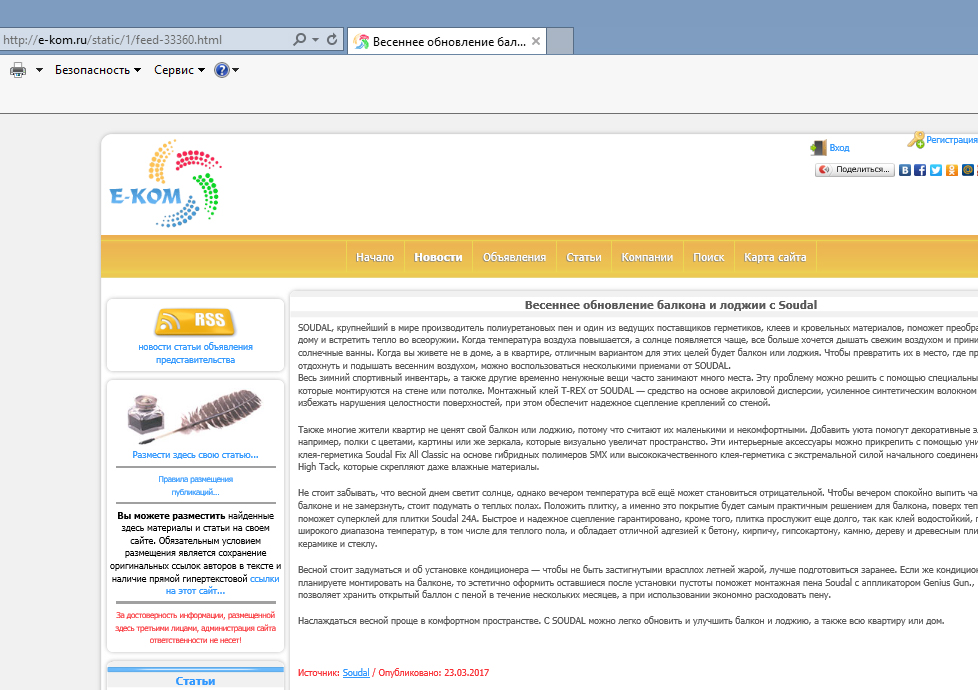Screen dimensions: 978x690
Task: Open Объявления in navigation bar
Action: tap(514, 257)
